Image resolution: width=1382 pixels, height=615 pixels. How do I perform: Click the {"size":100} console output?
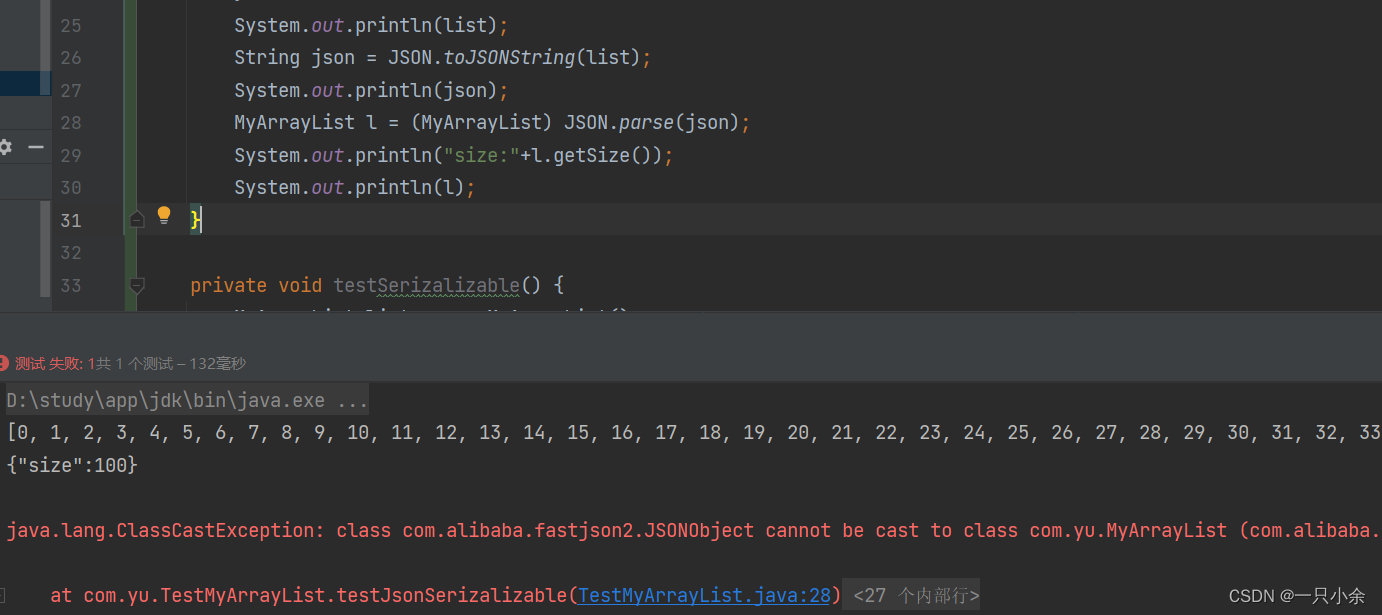pyautogui.click(x=72, y=465)
